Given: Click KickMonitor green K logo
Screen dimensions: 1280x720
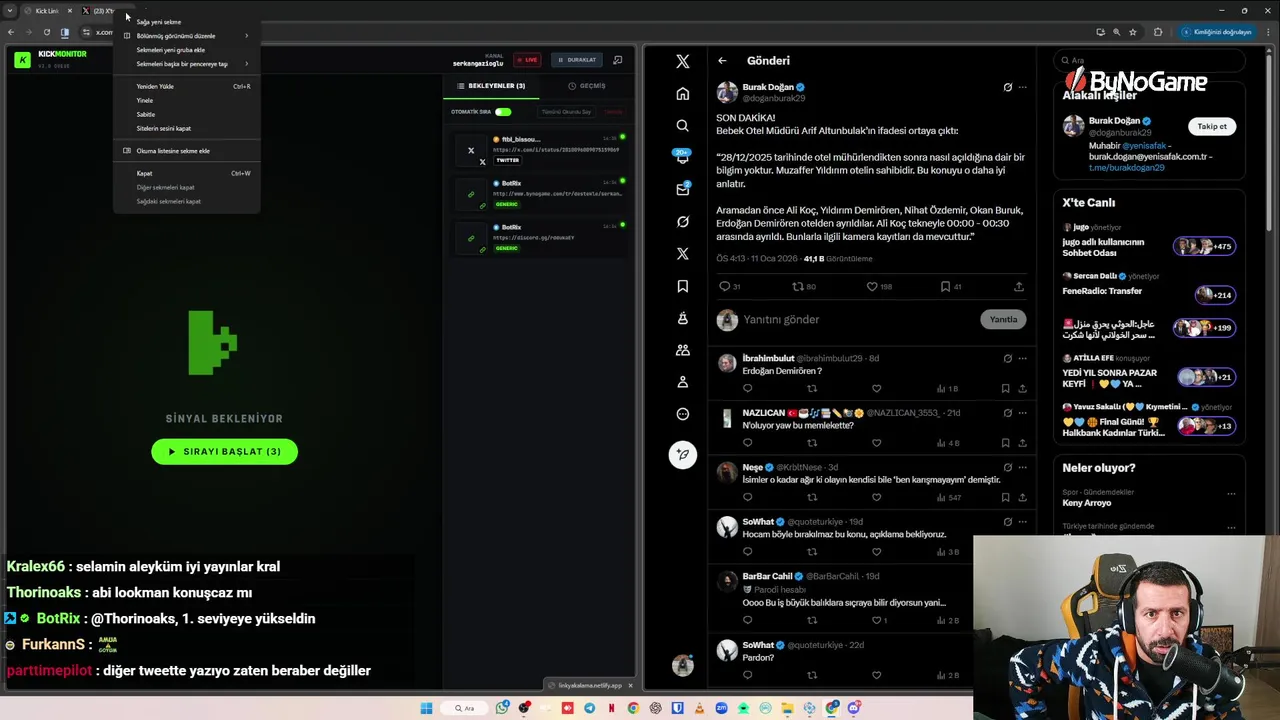Looking at the screenshot, I should (22, 60).
